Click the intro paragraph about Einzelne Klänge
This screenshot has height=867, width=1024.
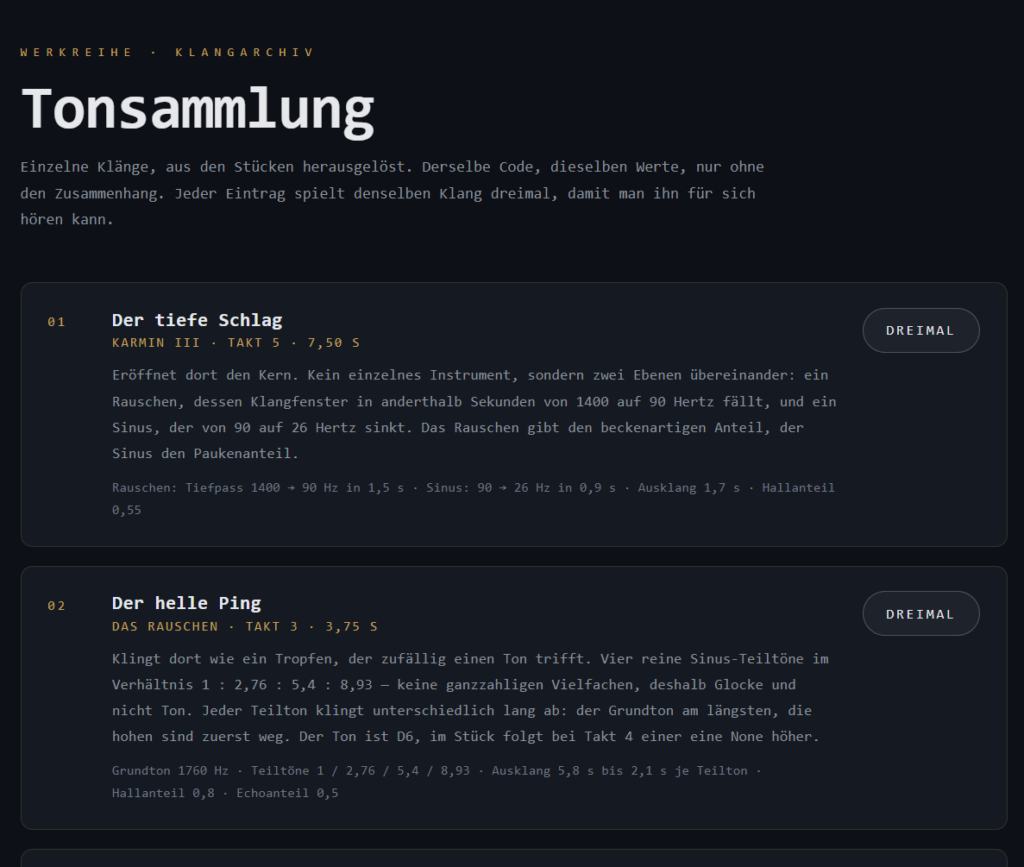click(392, 193)
